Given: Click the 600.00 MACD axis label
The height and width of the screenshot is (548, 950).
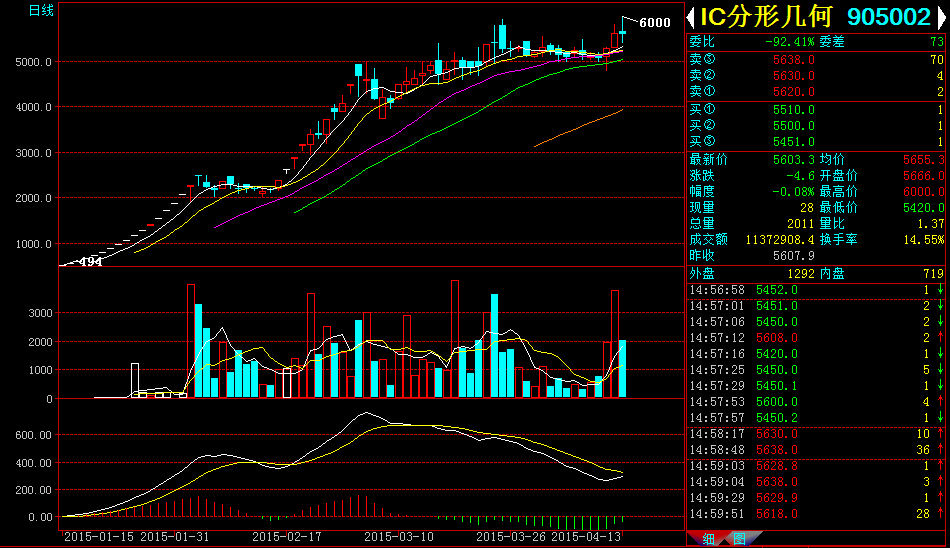Looking at the screenshot, I should [33, 435].
